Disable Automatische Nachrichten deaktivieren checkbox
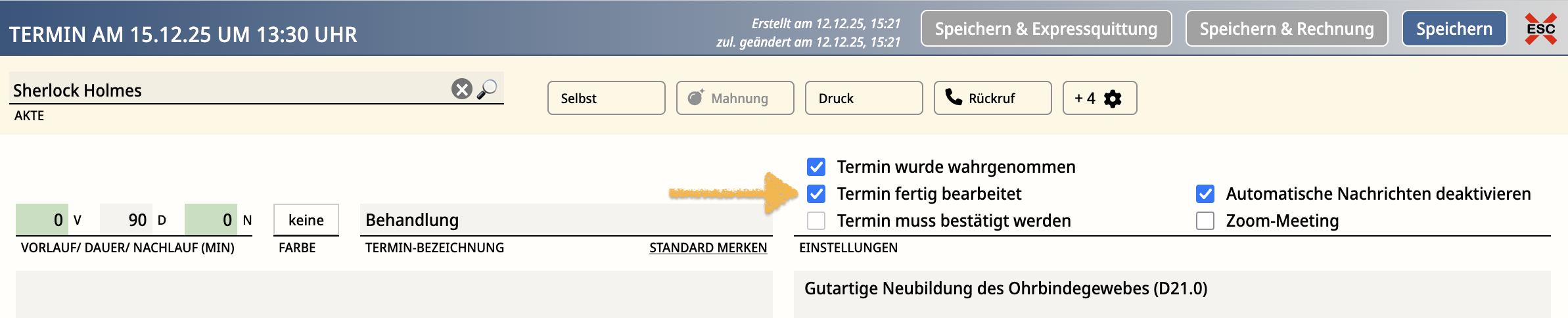This screenshot has width=1568, height=318. tap(1205, 194)
